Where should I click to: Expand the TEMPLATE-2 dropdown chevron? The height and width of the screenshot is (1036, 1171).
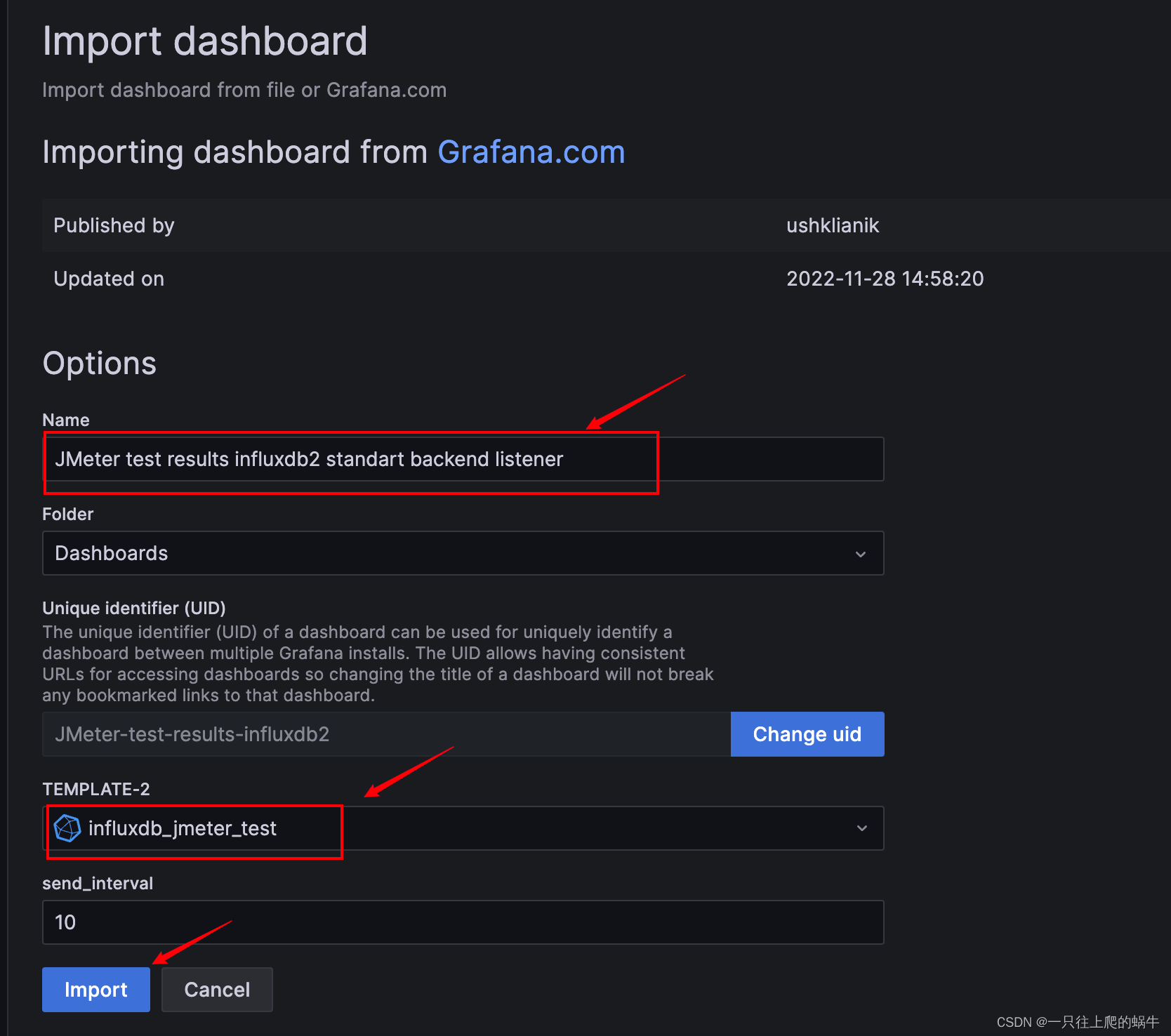coord(862,828)
